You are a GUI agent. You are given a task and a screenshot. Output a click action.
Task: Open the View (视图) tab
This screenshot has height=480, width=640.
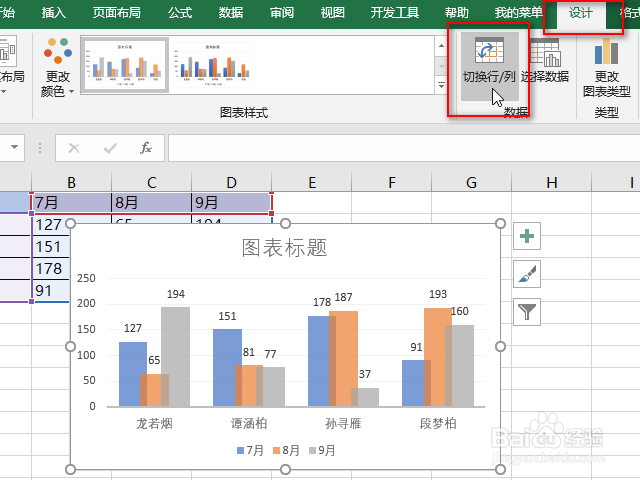pos(332,13)
